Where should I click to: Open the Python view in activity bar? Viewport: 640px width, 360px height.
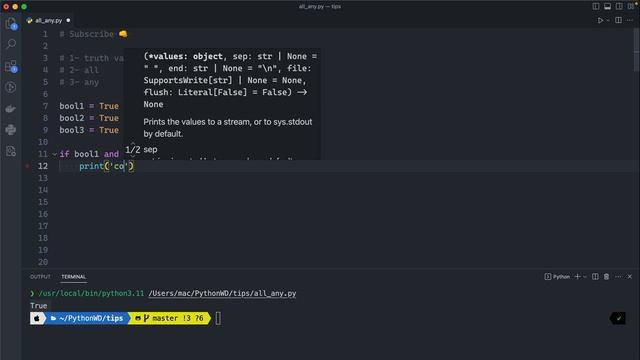11,130
